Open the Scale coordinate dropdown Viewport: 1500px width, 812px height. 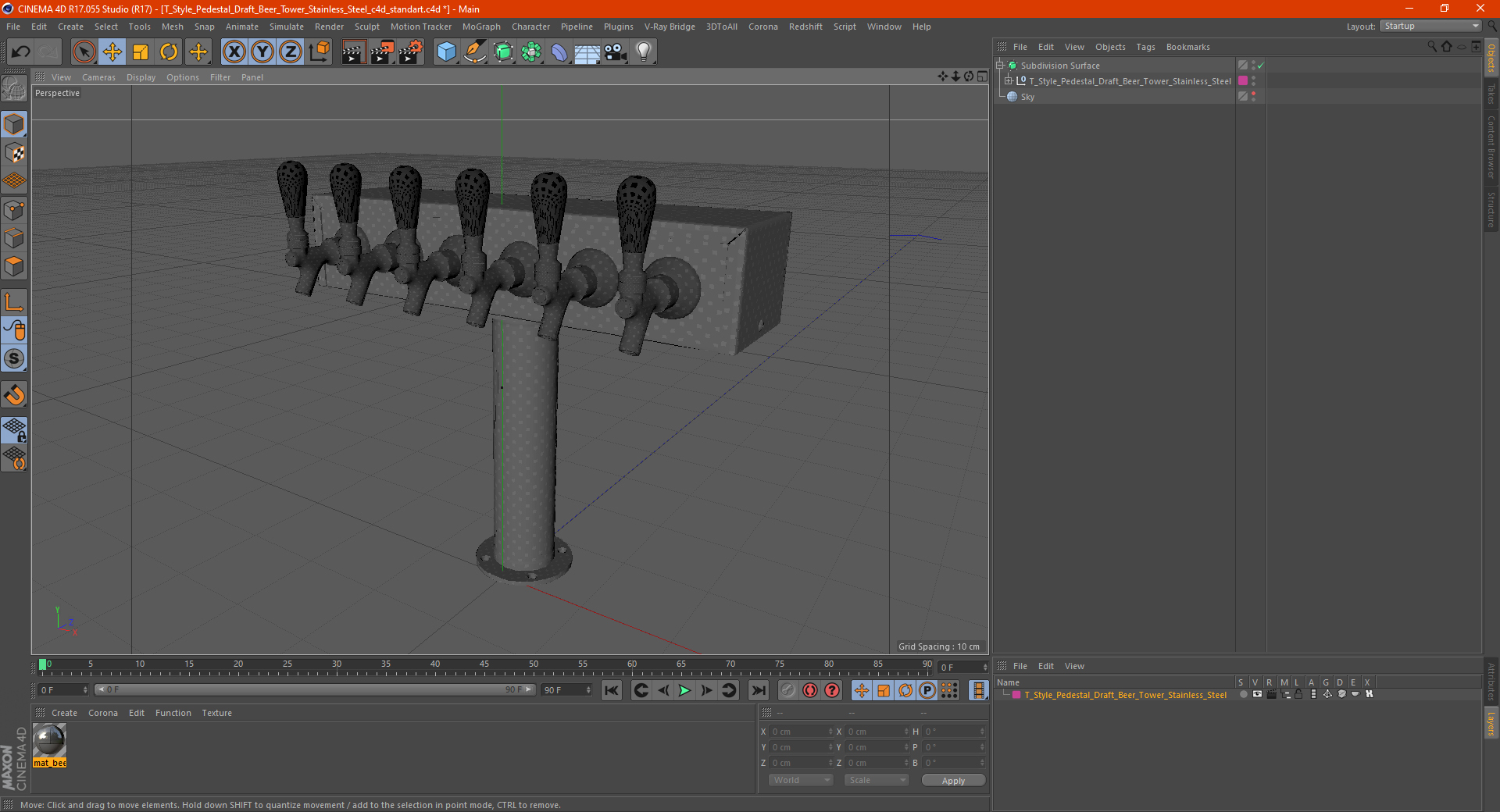pos(877,780)
